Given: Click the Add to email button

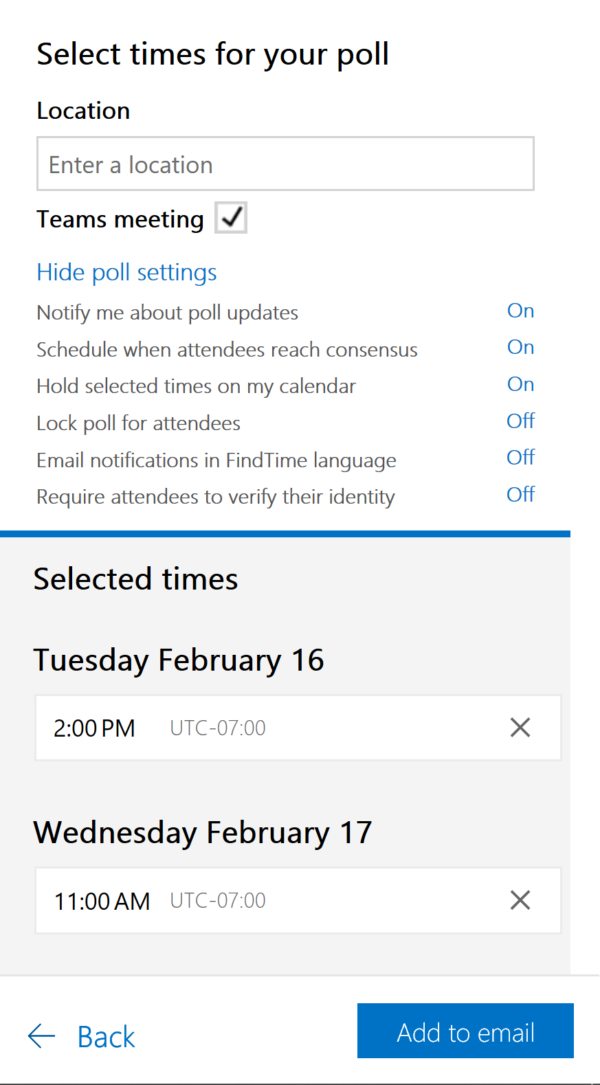Looking at the screenshot, I should (465, 1031).
